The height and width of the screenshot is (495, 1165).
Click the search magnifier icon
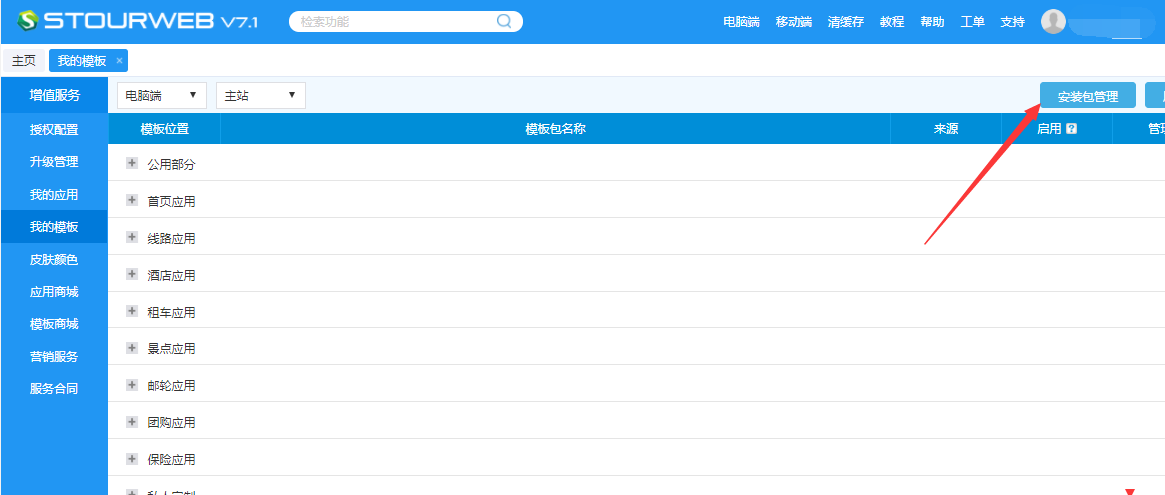click(504, 21)
